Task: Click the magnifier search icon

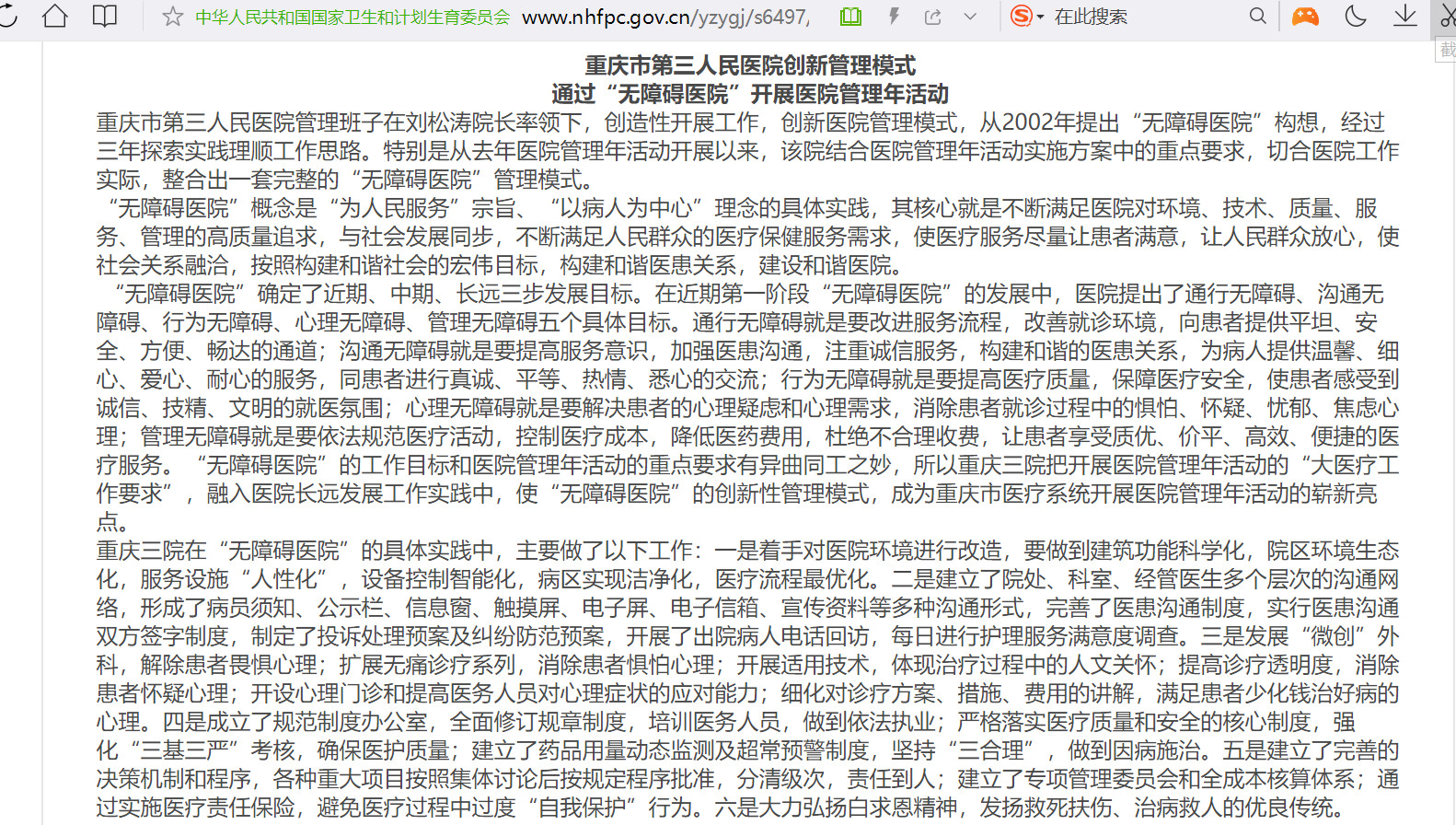Action: tap(1257, 17)
